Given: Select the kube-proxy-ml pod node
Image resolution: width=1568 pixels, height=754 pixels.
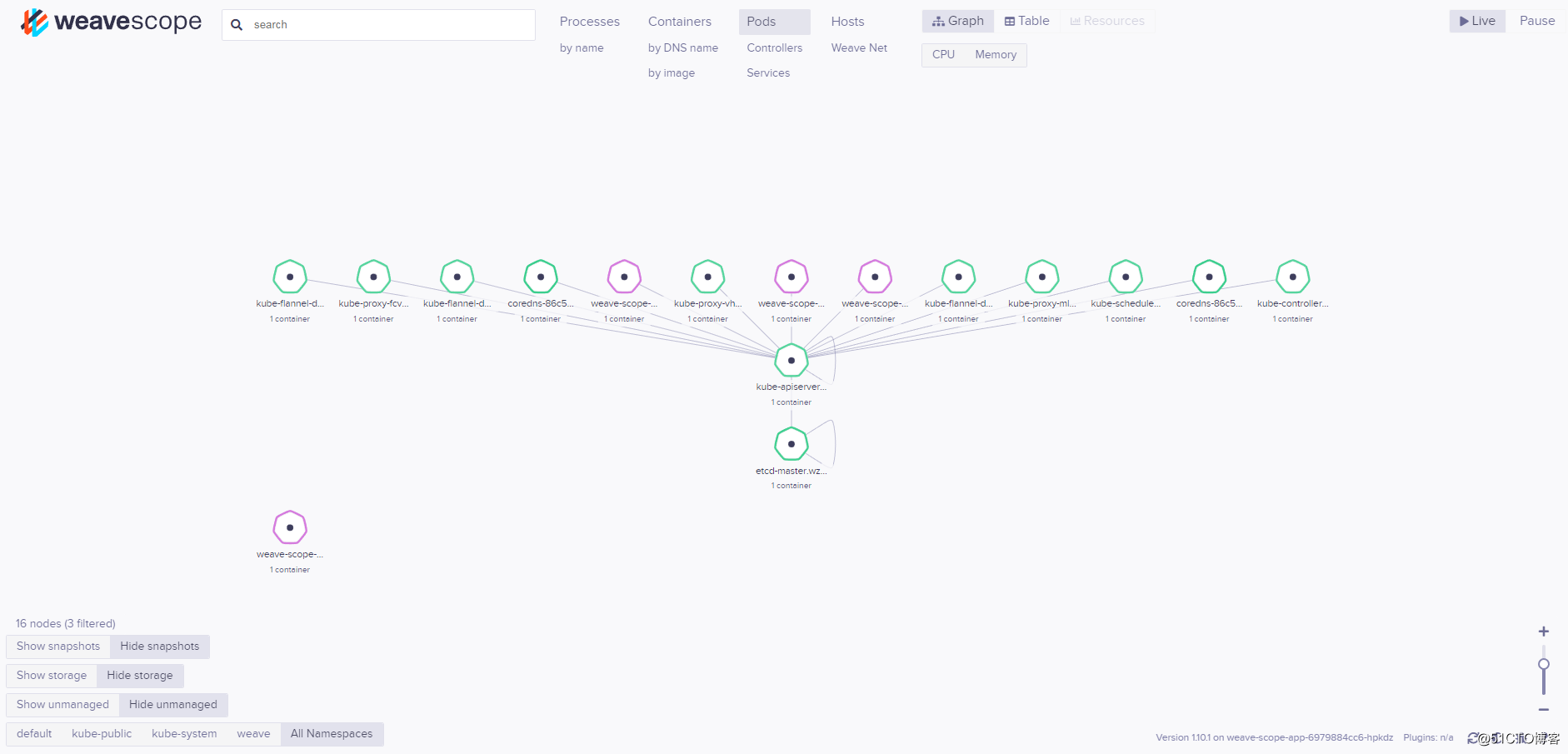Looking at the screenshot, I should 1042,277.
